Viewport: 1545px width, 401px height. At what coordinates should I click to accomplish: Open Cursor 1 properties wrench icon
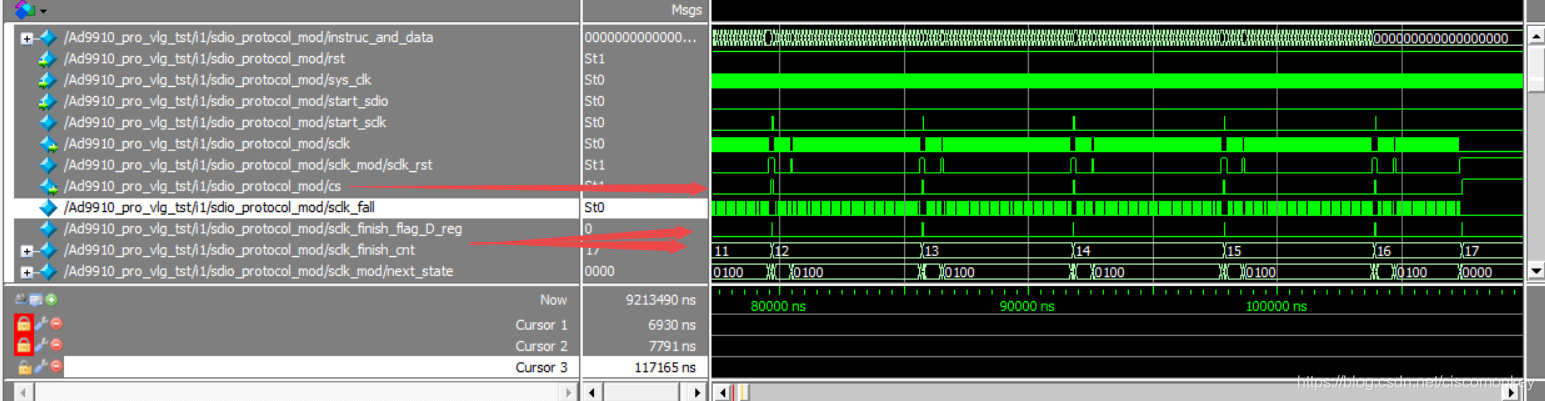[41, 324]
